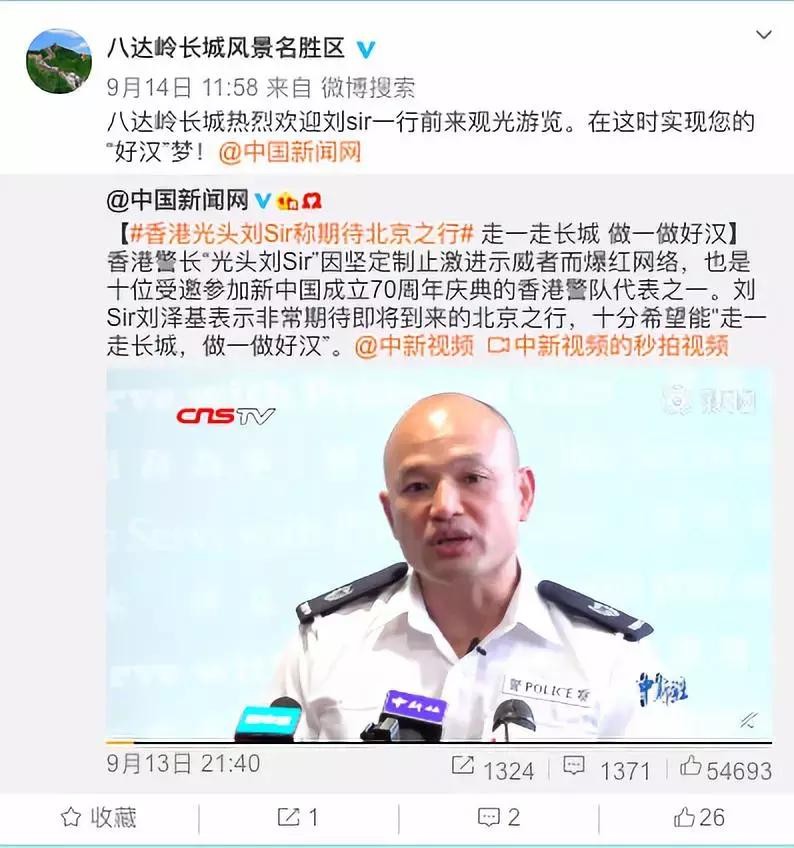Toggle the bottom like button showing 26

pyautogui.click(x=699, y=817)
